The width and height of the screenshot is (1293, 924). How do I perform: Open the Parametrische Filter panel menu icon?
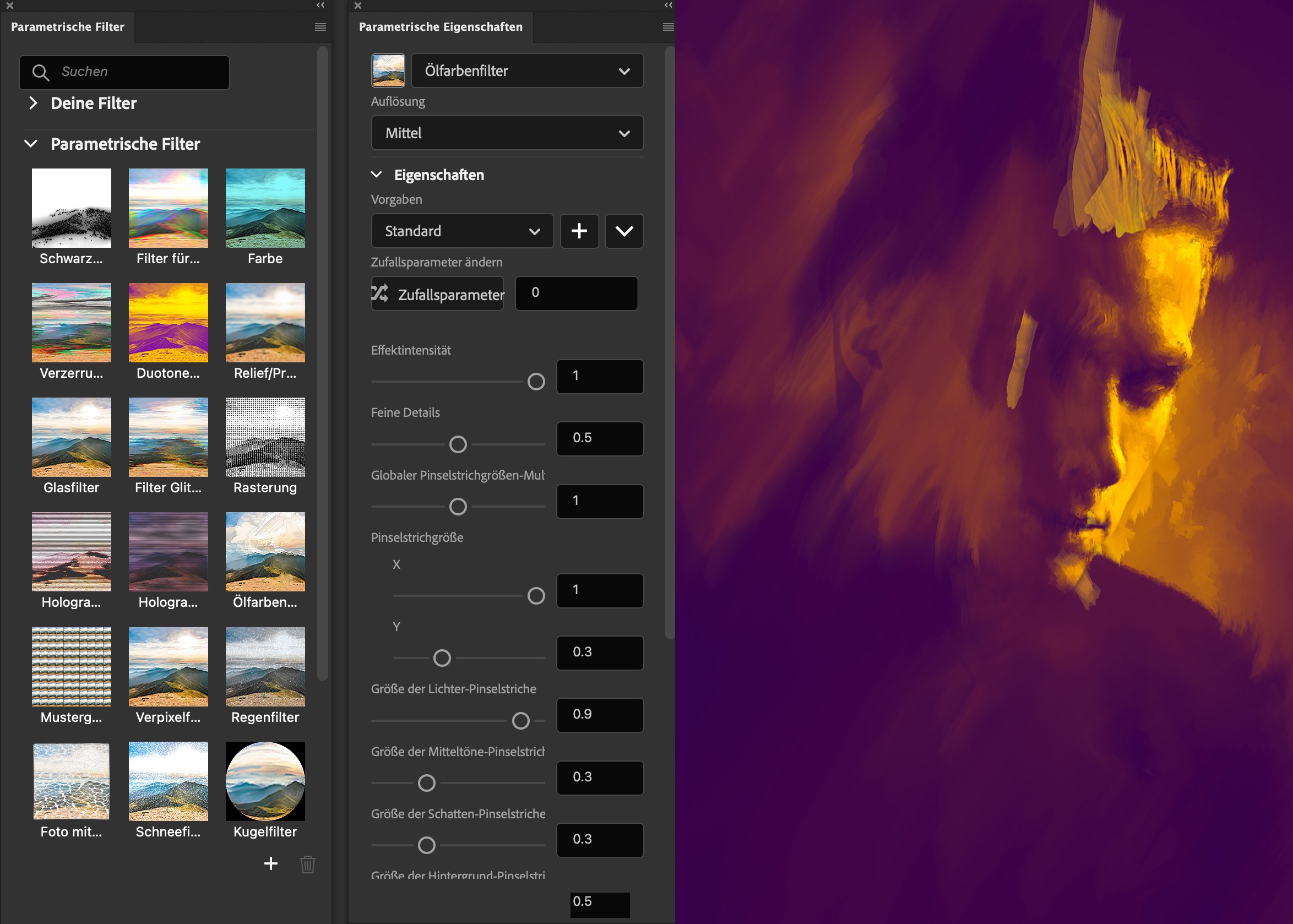click(x=320, y=27)
